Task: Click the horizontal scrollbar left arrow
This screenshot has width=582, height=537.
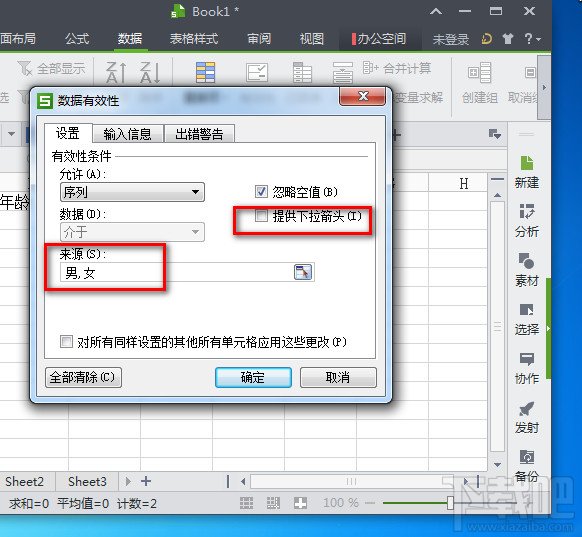Action: [x=243, y=481]
